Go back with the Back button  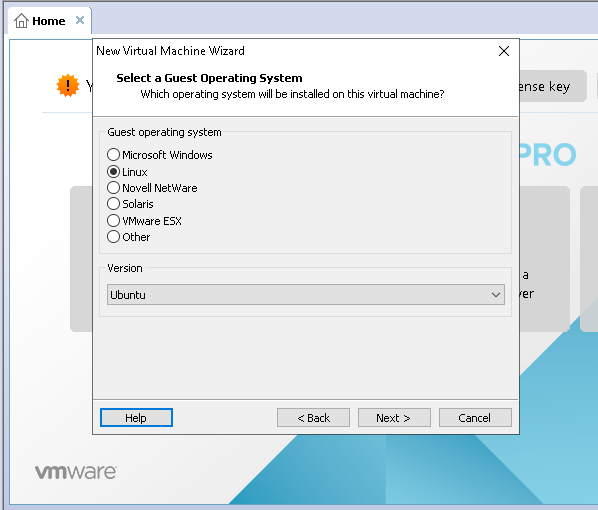click(x=313, y=418)
